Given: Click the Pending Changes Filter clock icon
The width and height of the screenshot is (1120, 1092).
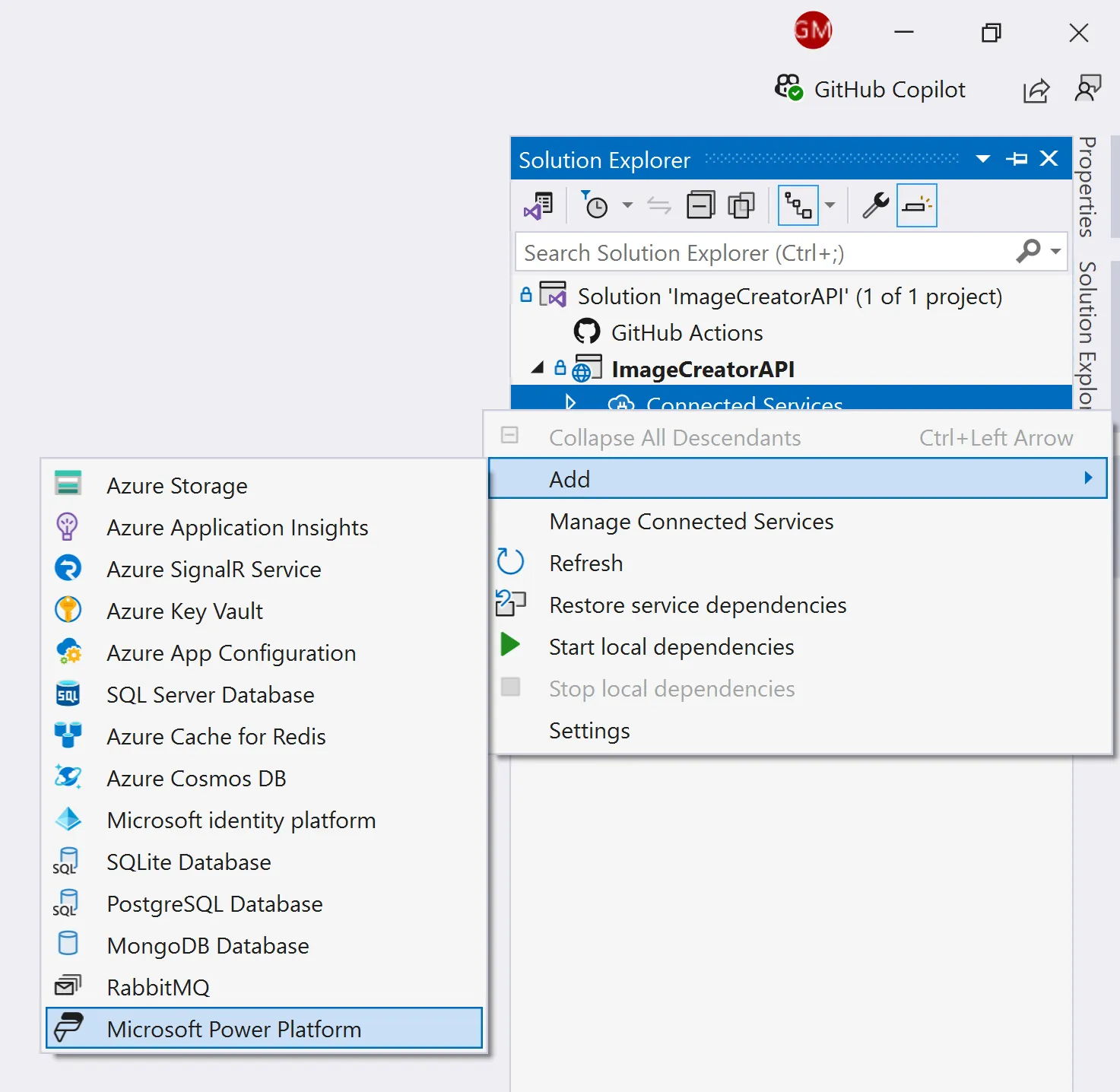Looking at the screenshot, I should (x=595, y=205).
